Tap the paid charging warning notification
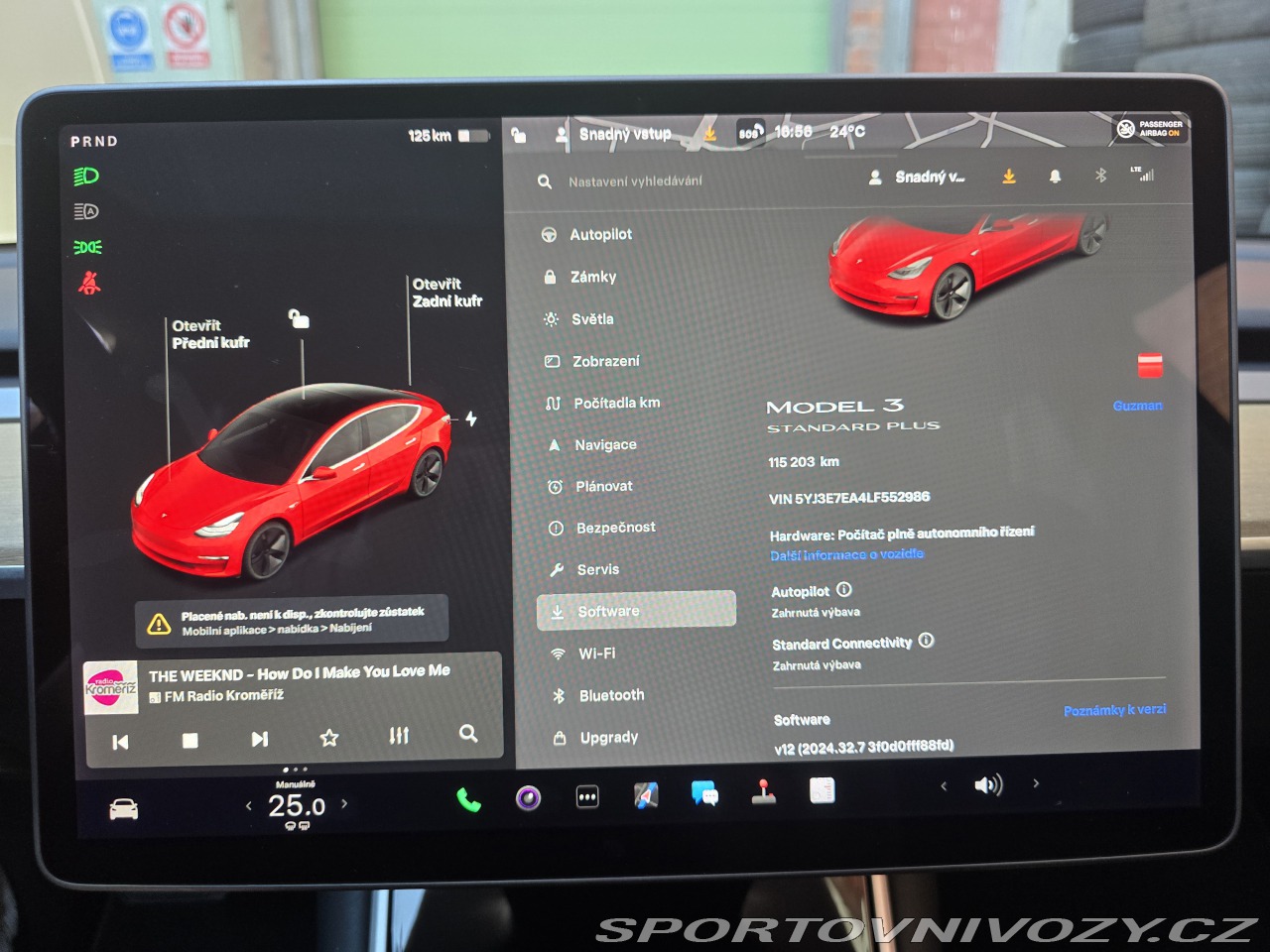1270x952 pixels. (x=292, y=620)
